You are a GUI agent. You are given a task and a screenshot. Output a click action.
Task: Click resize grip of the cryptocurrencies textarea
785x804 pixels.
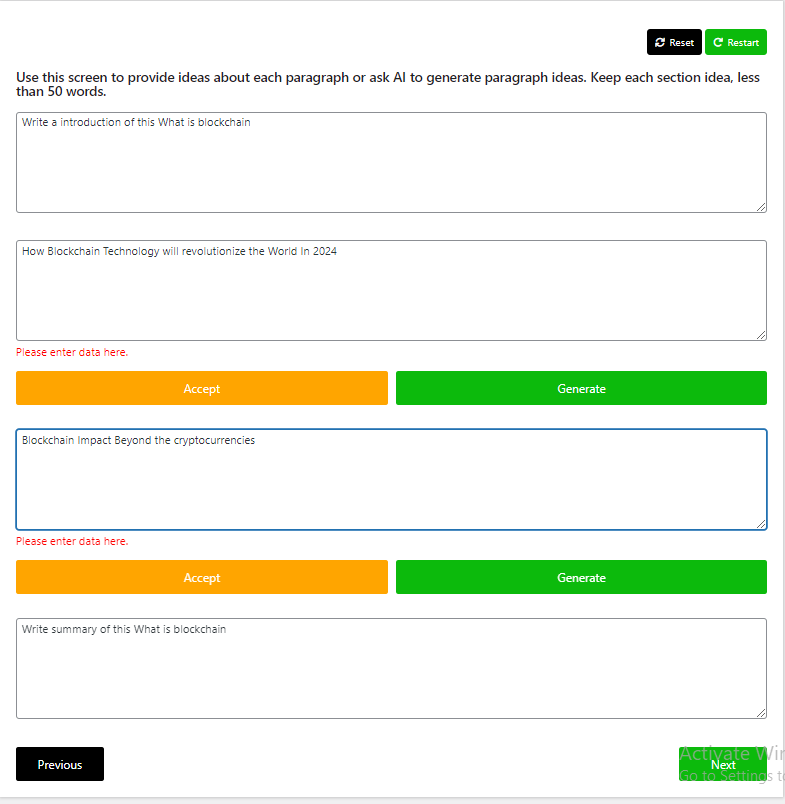point(761,523)
